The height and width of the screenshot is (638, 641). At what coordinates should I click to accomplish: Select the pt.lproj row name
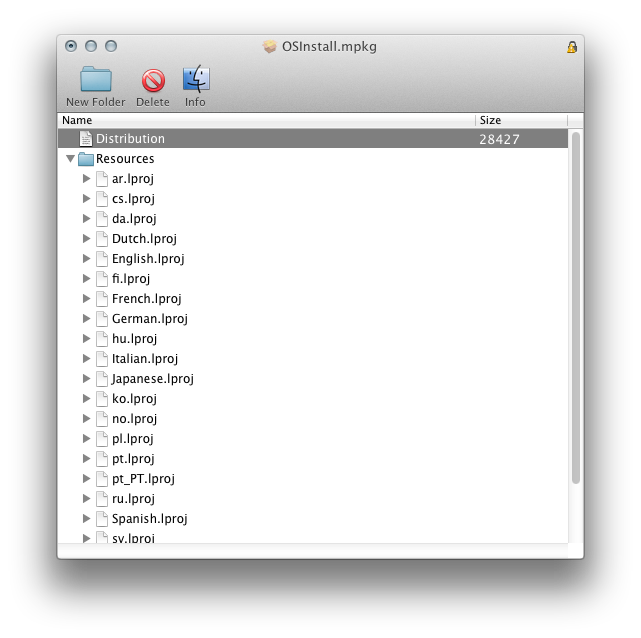pyautogui.click(x=133, y=459)
